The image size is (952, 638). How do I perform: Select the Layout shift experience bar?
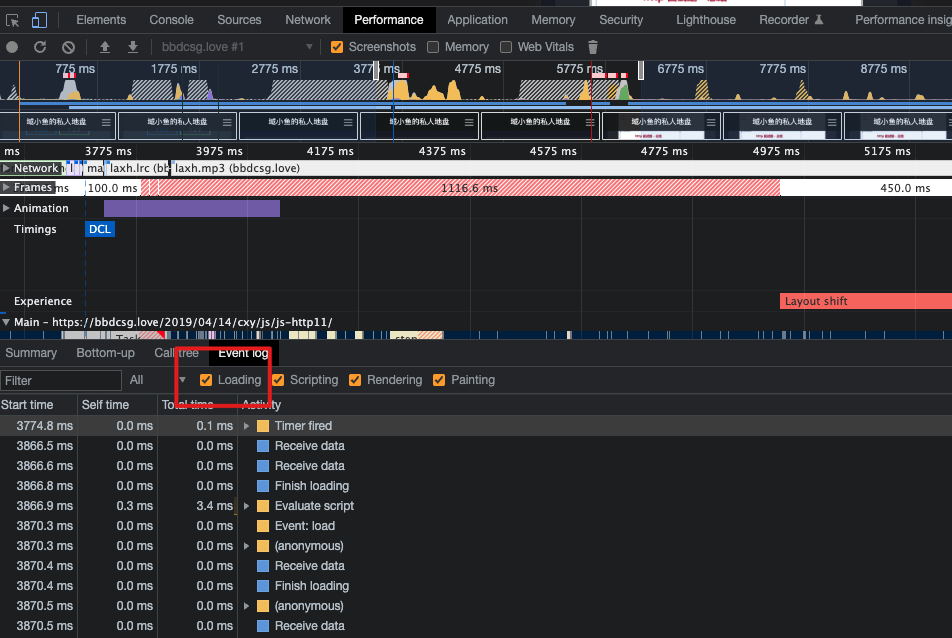point(866,301)
